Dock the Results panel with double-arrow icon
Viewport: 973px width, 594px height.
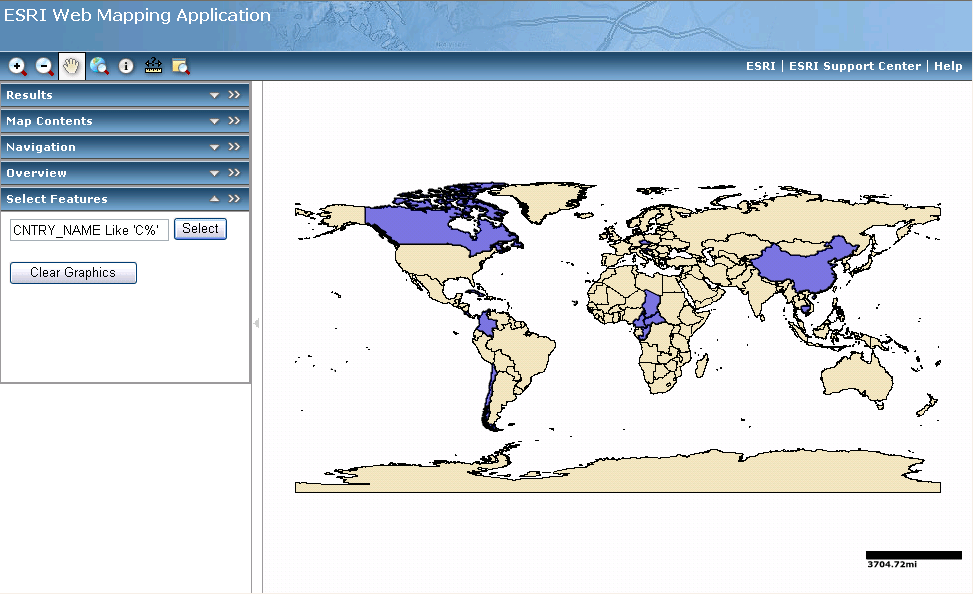click(x=235, y=95)
